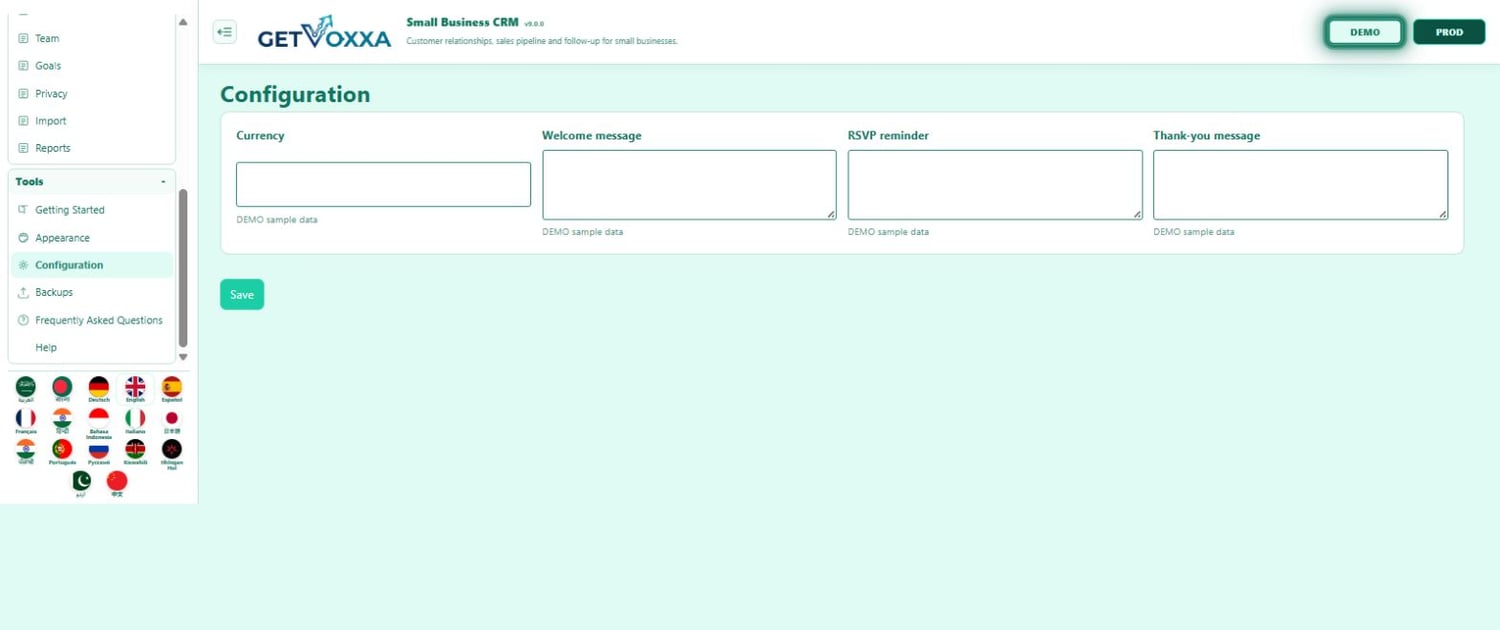Click the sidebar scrollbar down arrow
This screenshot has width=1500, height=630.
[x=182, y=357]
